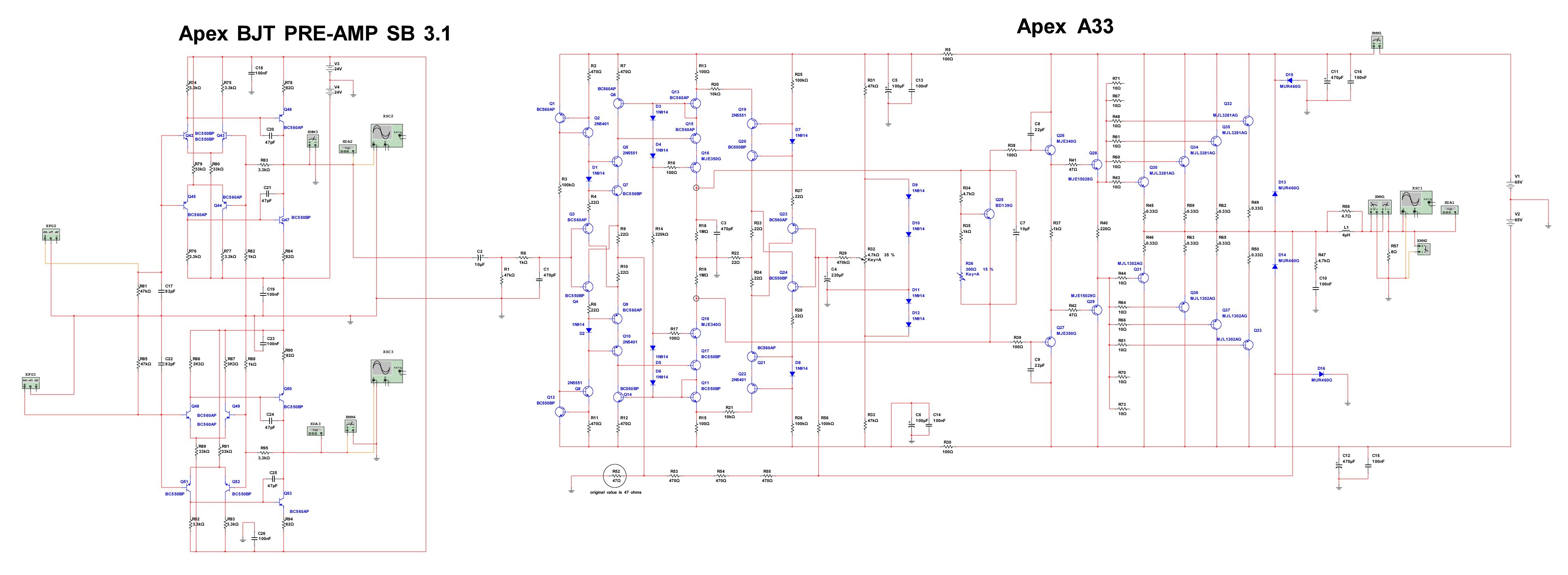Select the R5 100Ω resistor on top rail
The width and height of the screenshot is (1568, 575).
(x=947, y=54)
